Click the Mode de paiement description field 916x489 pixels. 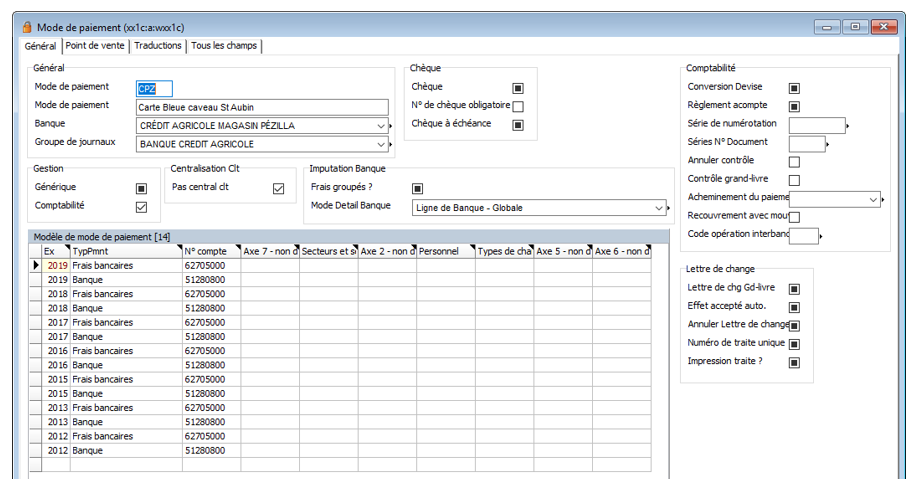pyautogui.click(x=261, y=108)
